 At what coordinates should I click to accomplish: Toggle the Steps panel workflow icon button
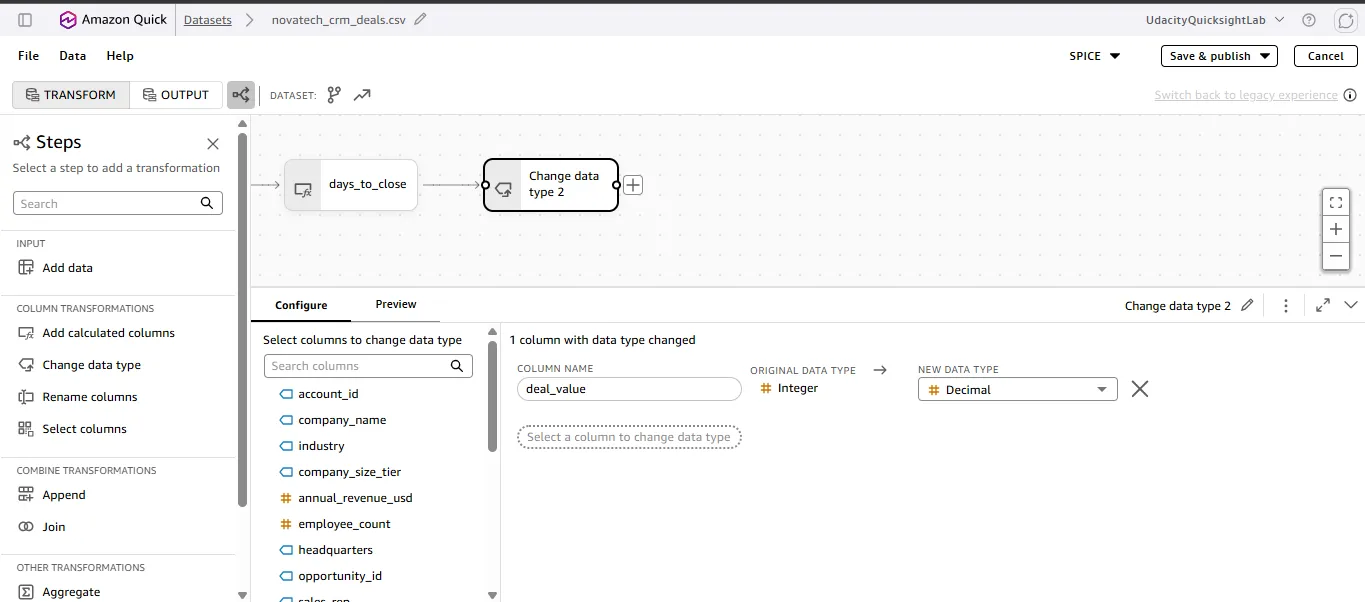click(x=241, y=95)
